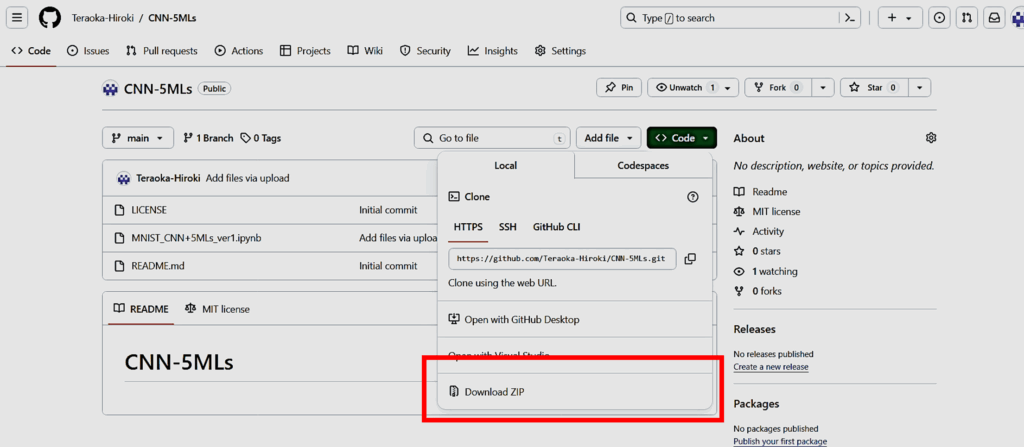The image size is (1024, 447).
Task: Open the Add file dropdown
Action: point(608,138)
